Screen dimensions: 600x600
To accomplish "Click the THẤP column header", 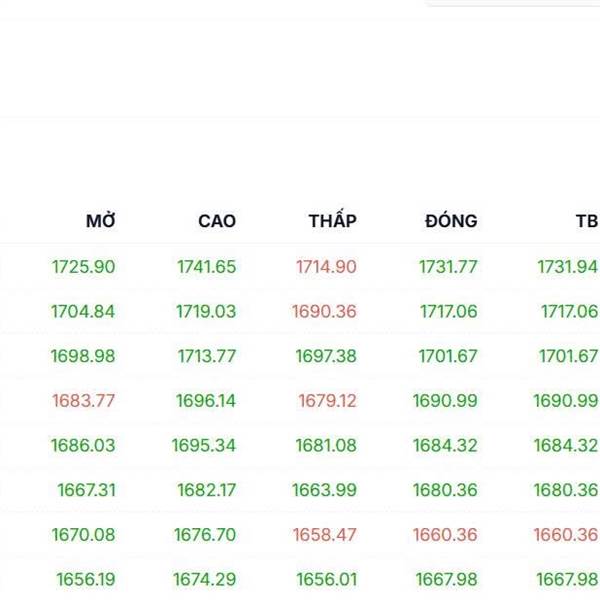I will 332,221.
